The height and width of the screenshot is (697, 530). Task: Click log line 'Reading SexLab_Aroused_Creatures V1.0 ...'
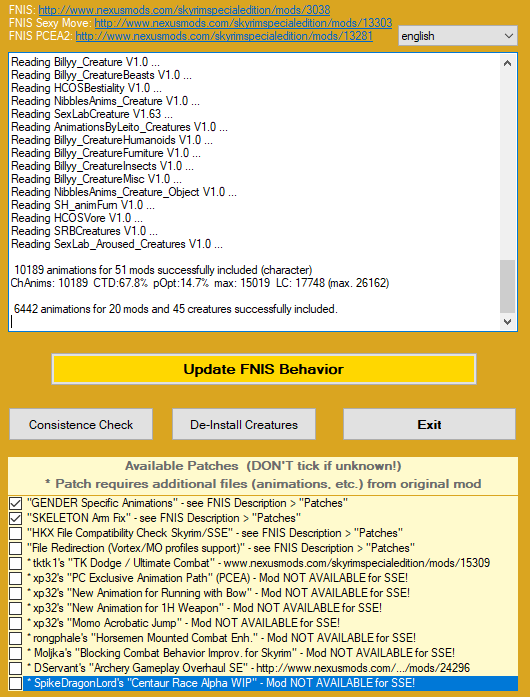pos(117,244)
